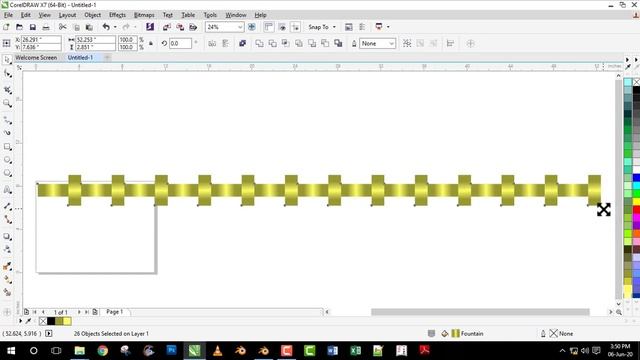This screenshot has width=640, height=360.
Task: Toggle Show Rulers button
Action: click(269, 27)
